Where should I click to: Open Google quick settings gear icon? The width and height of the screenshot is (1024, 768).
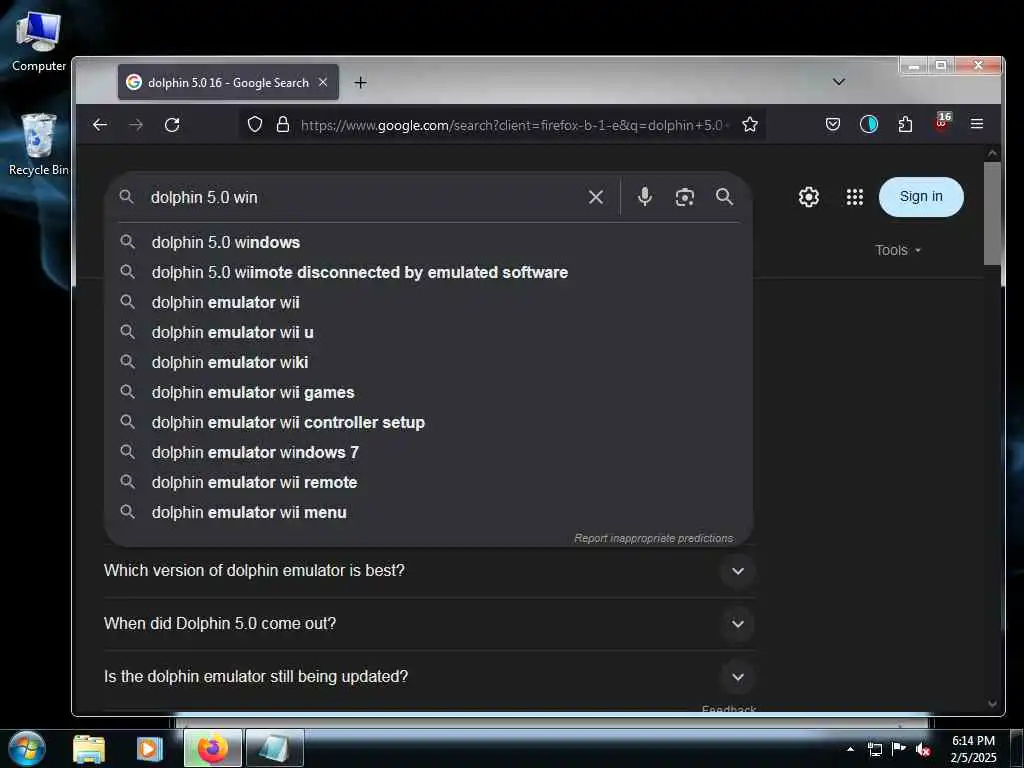[808, 197]
